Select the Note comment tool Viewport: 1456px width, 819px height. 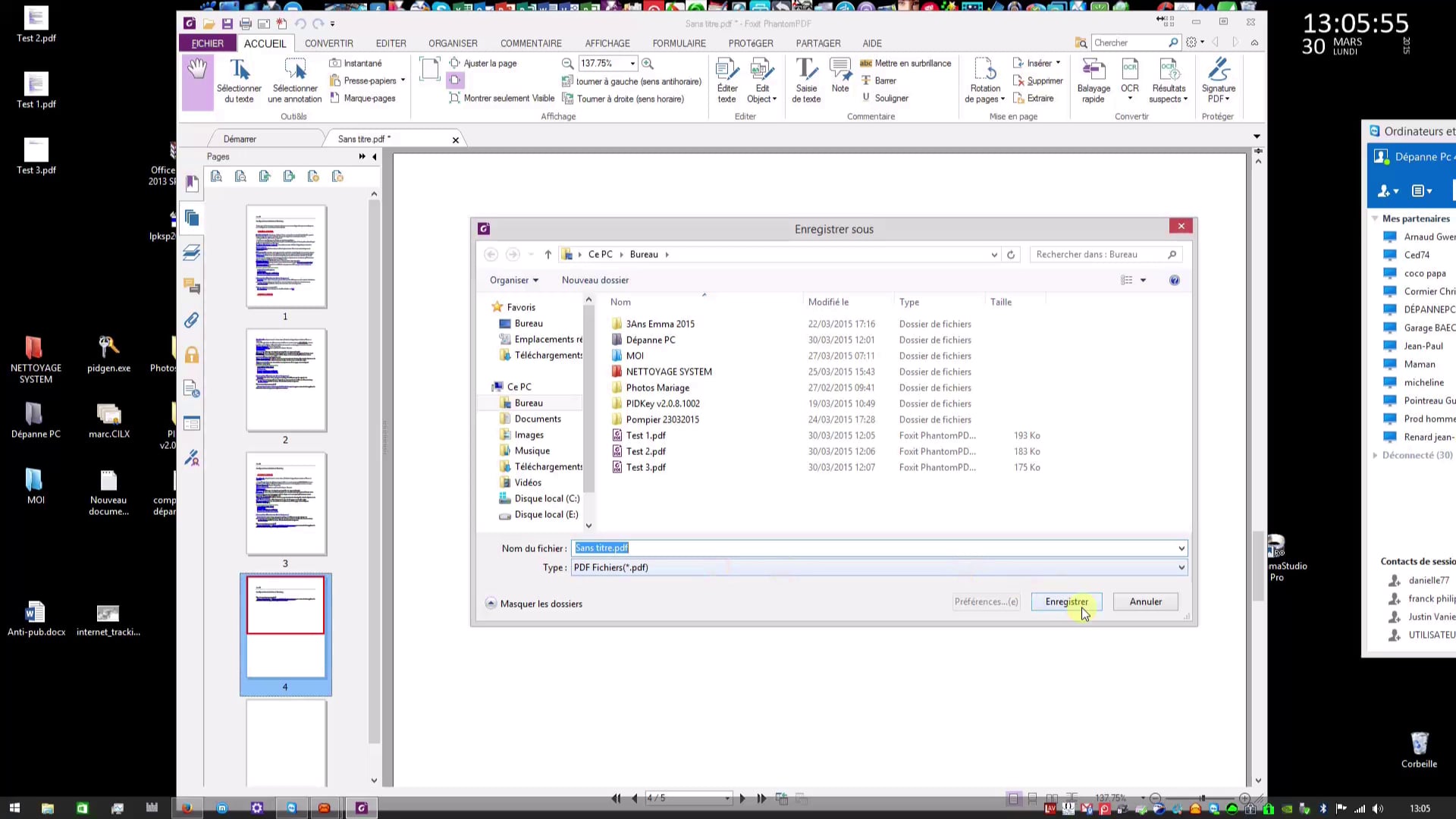[x=839, y=81]
